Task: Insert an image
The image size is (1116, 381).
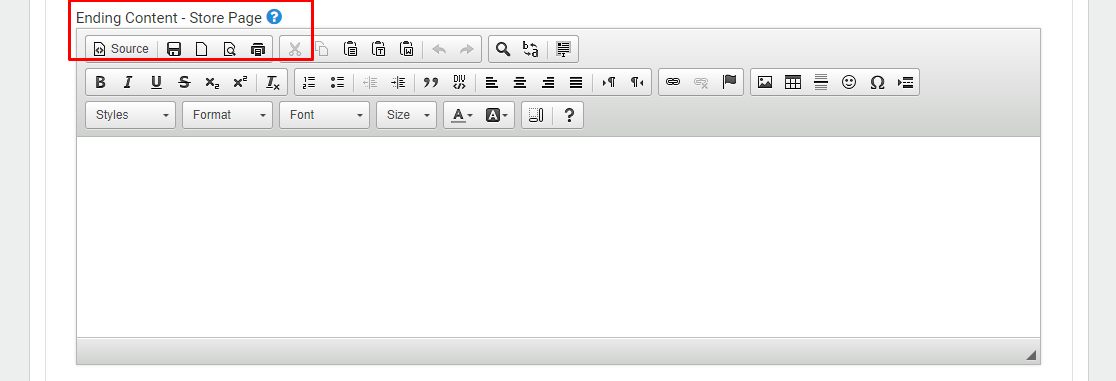Action: click(x=765, y=82)
